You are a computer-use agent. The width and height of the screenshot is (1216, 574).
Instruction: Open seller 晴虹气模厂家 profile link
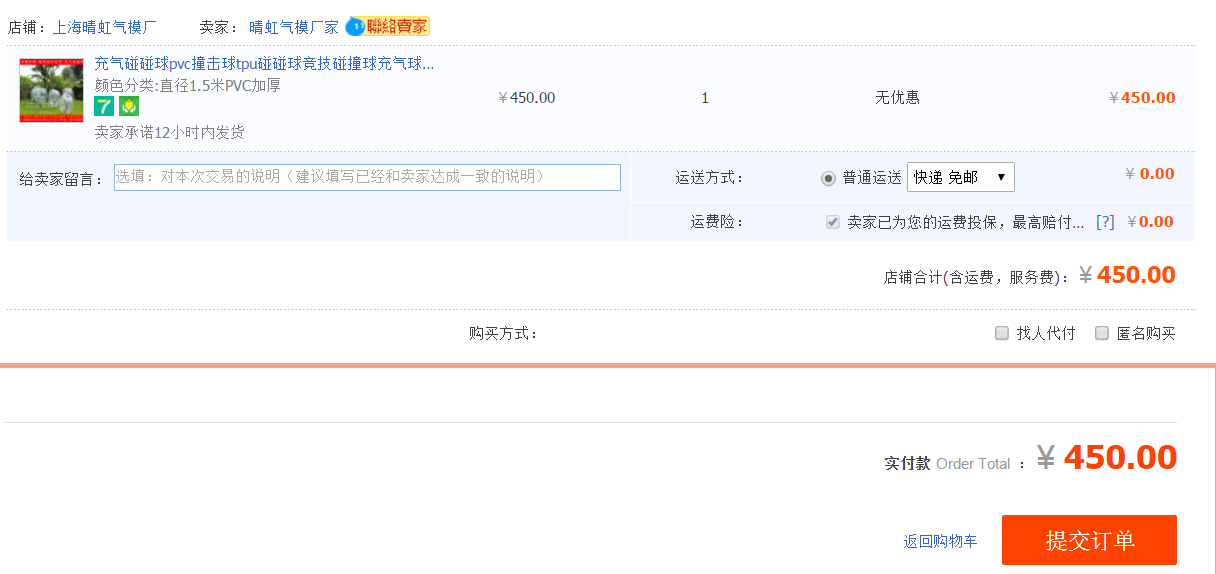(294, 27)
